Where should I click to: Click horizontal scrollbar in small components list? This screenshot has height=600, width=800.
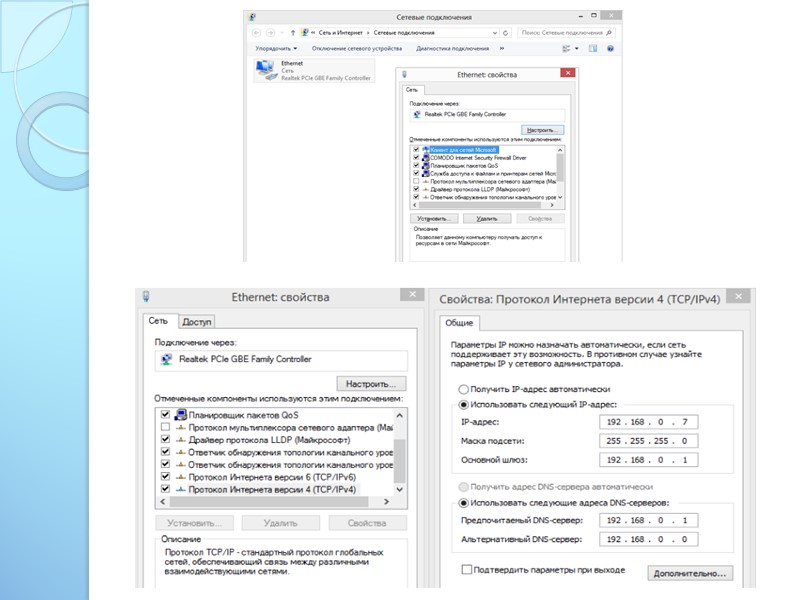pos(479,205)
